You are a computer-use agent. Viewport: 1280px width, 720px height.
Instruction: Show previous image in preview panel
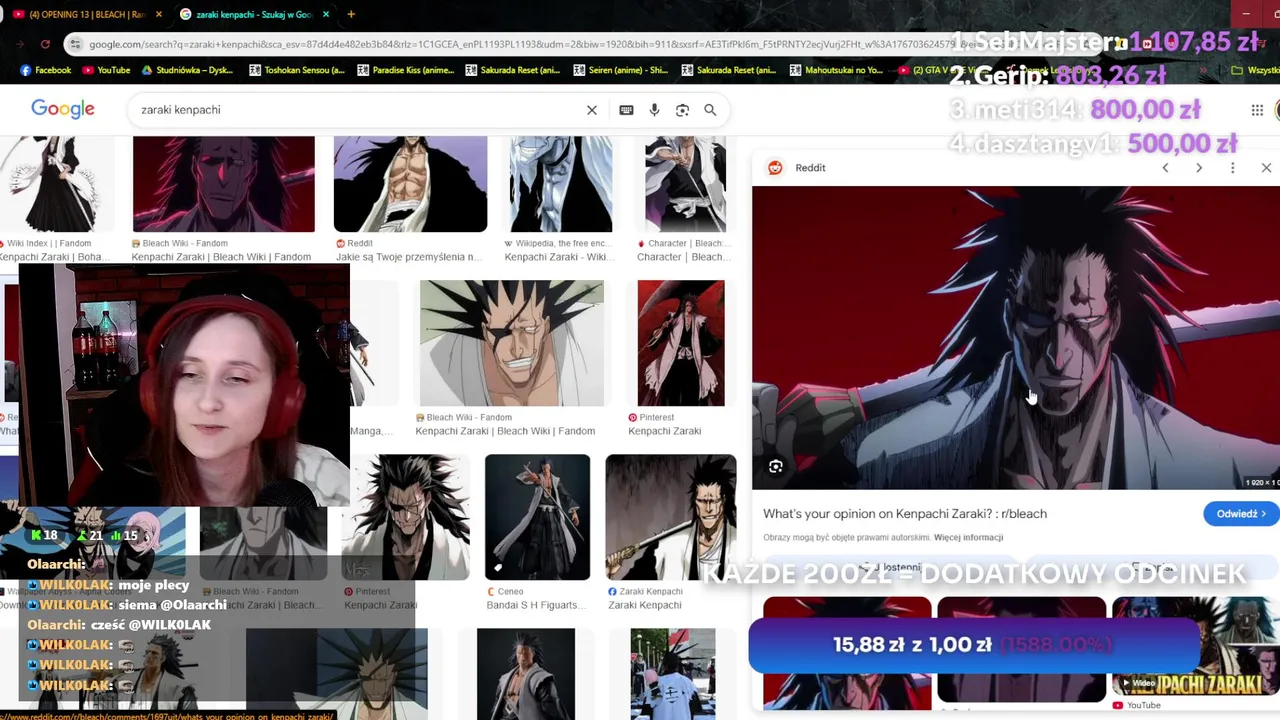[x=1165, y=168]
